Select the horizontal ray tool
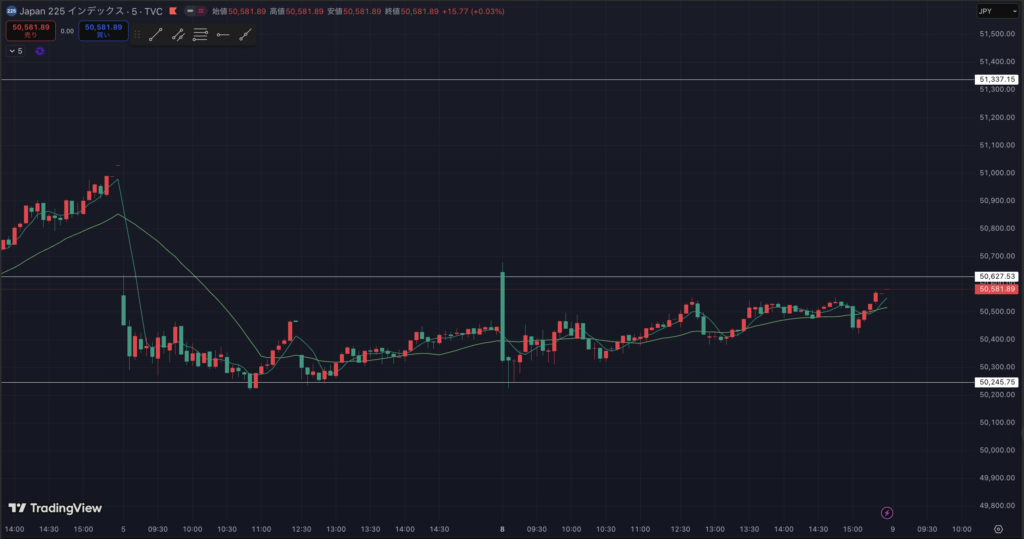Screen dimensions: 1024x539 pyautogui.click(x=222, y=34)
